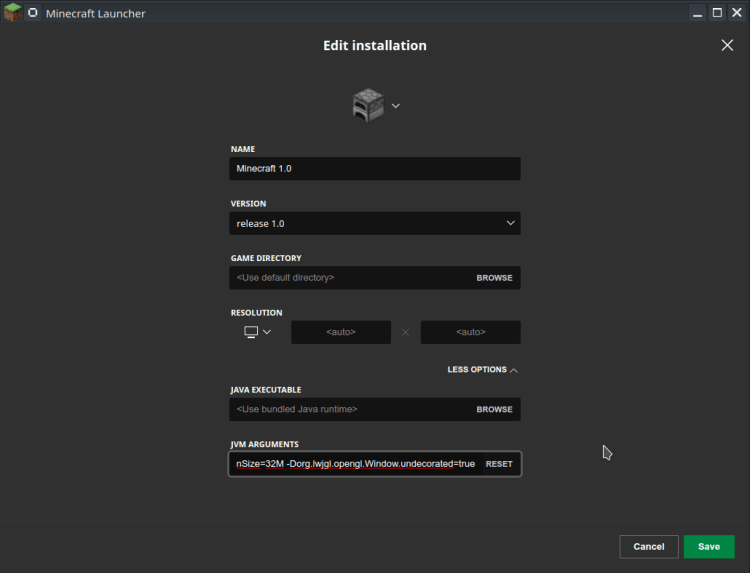Collapse with Less Options

click(x=483, y=370)
